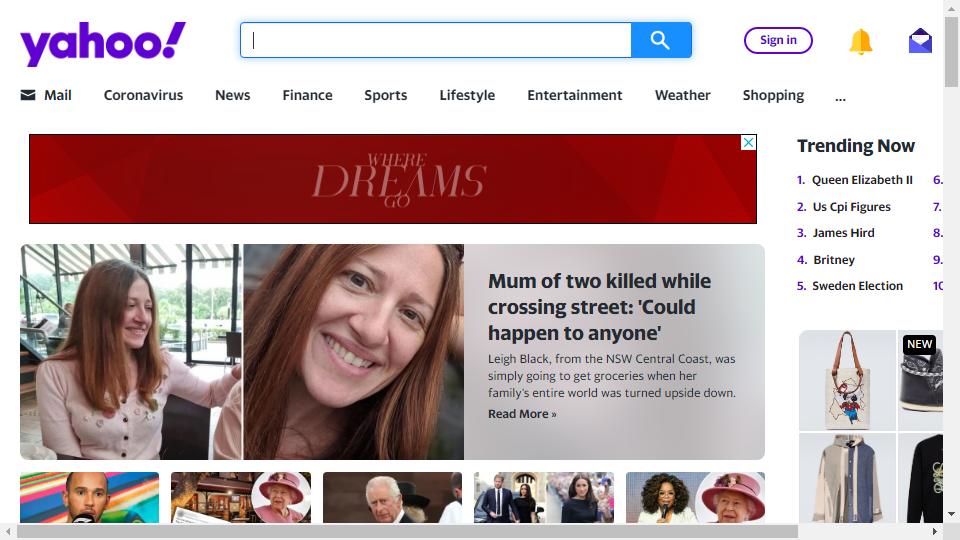The image size is (960, 540).
Task: Click the vertical scrollbar down arrow
Action: pyautogui.click(x=951, y=514)
